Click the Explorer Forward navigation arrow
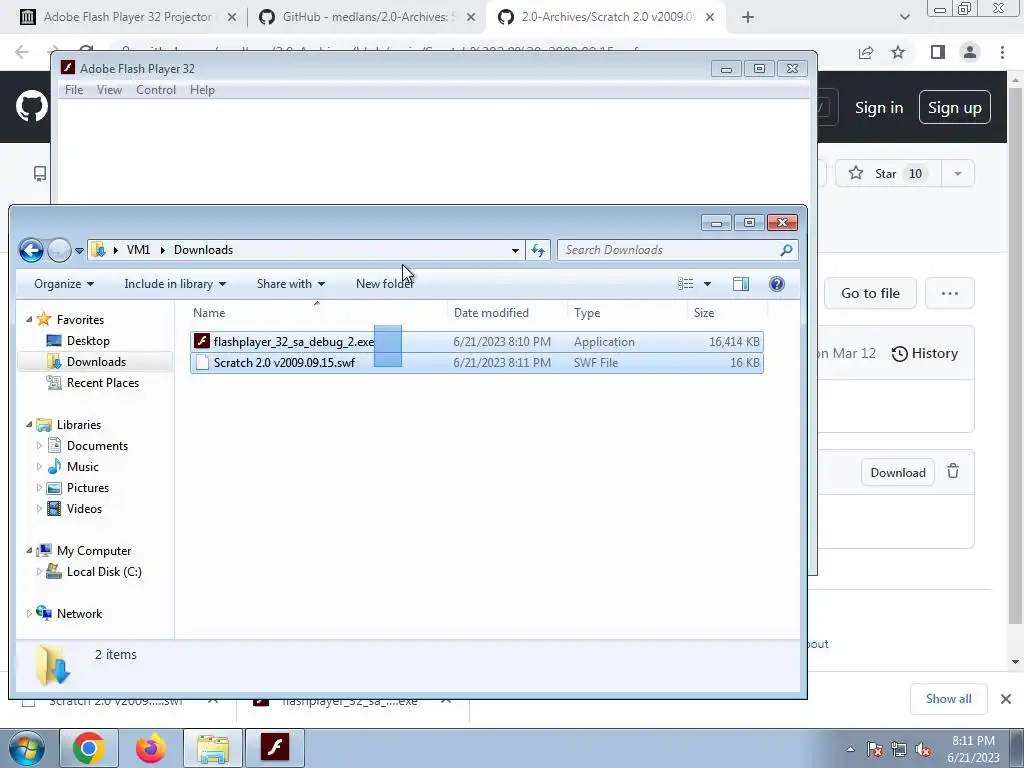The image size is (1024, 768). click(x=59, y=250)
